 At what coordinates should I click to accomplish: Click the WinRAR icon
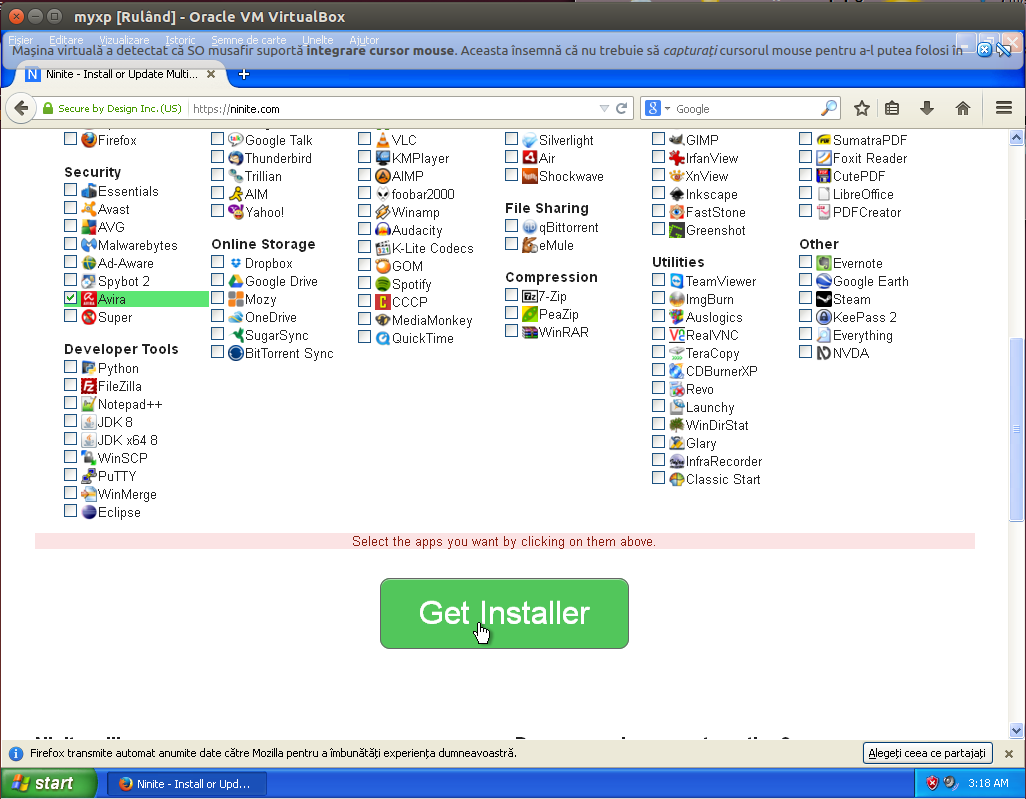529,332
